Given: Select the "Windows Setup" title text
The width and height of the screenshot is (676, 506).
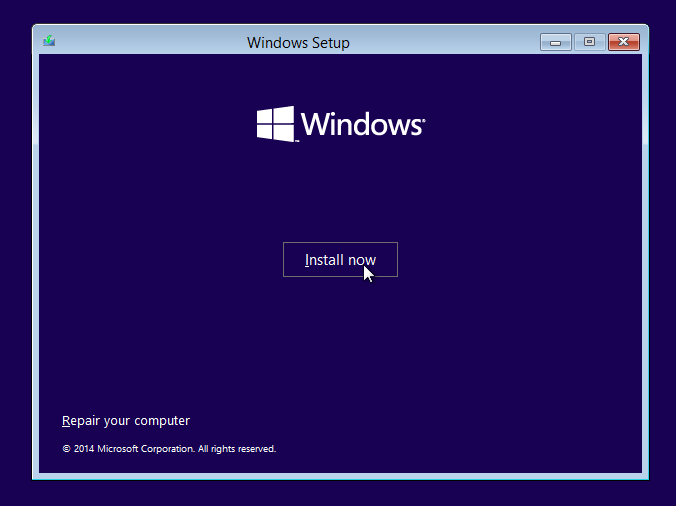Looking at the screenshot, I should pos(298,43).
